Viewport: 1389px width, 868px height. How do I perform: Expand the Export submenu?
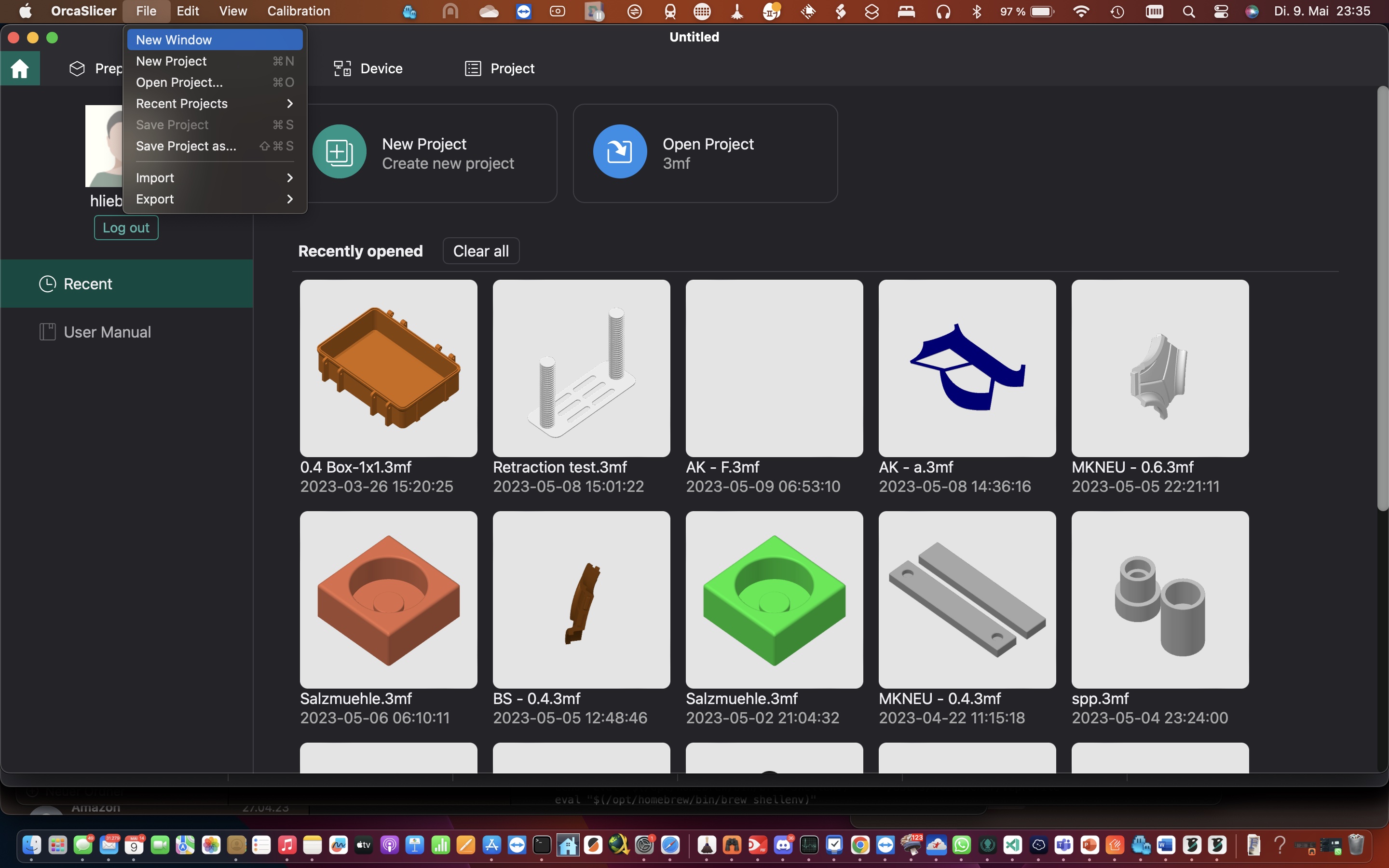(x=215, y=199)
